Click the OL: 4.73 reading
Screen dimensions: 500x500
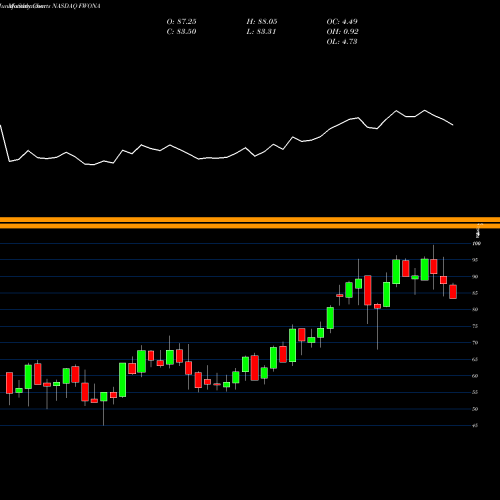(342, 42)
